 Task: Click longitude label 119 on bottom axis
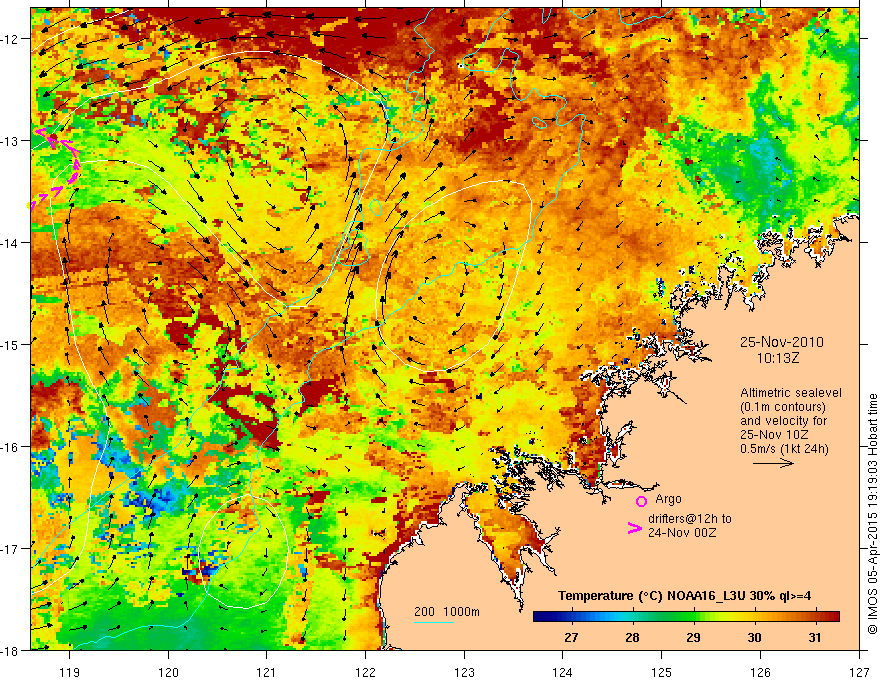(x=70, y=672)
